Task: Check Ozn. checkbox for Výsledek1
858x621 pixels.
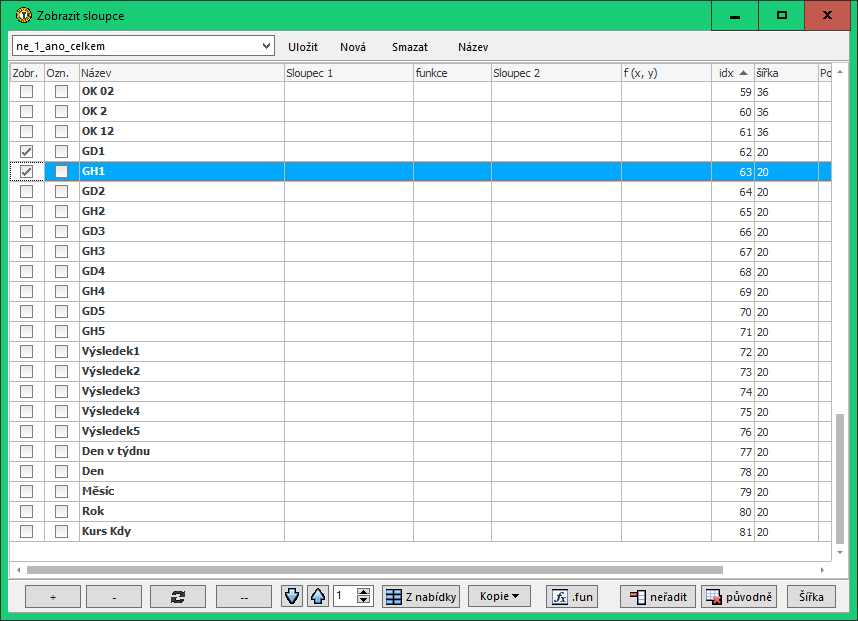Action: tap(61, 351)
